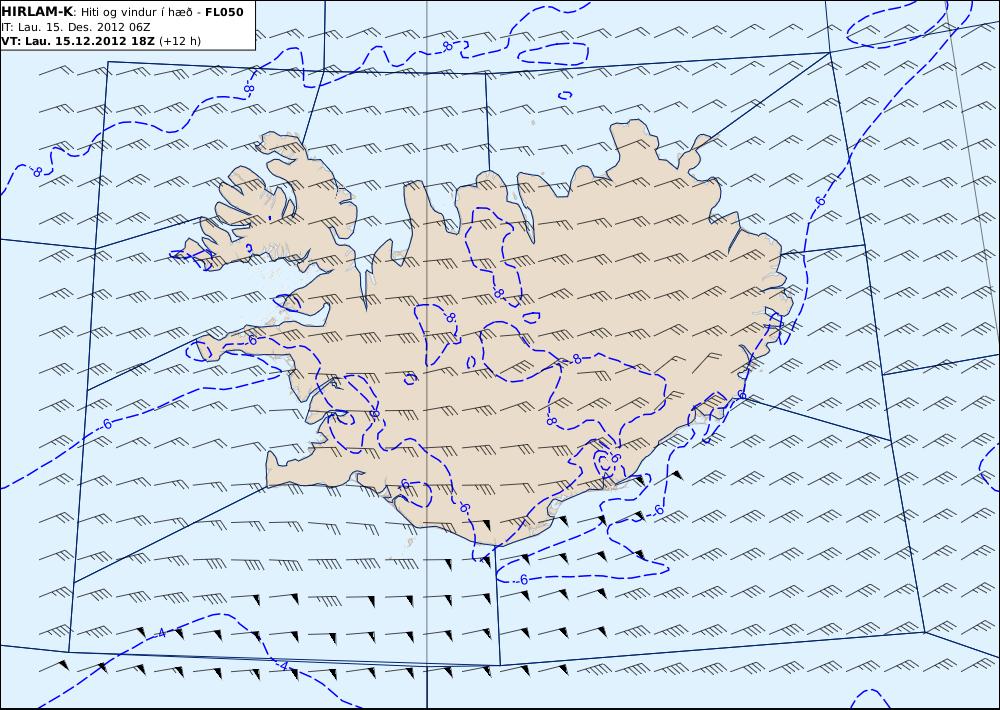The image size is (1000, 710).
Task: Click the HIRLAM-K model title text
Action: [38, 11]
